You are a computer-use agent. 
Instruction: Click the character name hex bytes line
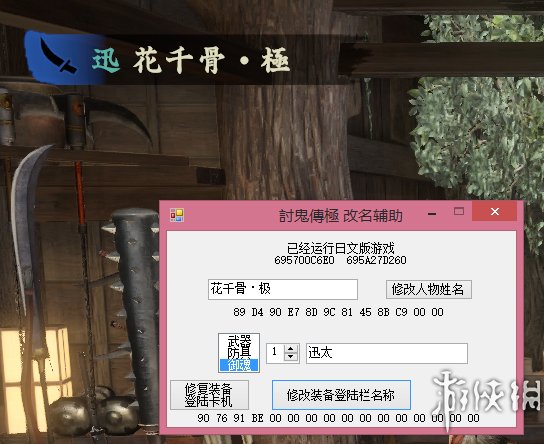339,313
